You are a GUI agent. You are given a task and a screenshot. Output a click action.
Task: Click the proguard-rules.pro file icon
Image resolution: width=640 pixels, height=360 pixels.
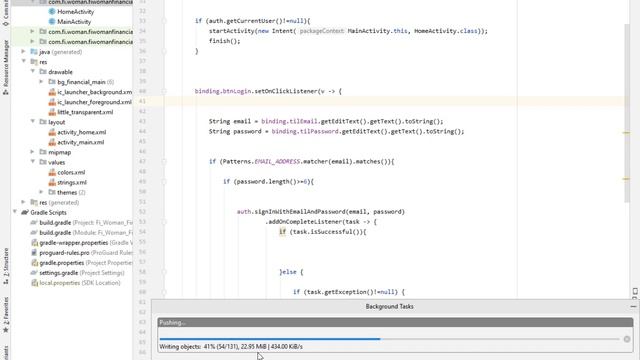pos(34,253)
